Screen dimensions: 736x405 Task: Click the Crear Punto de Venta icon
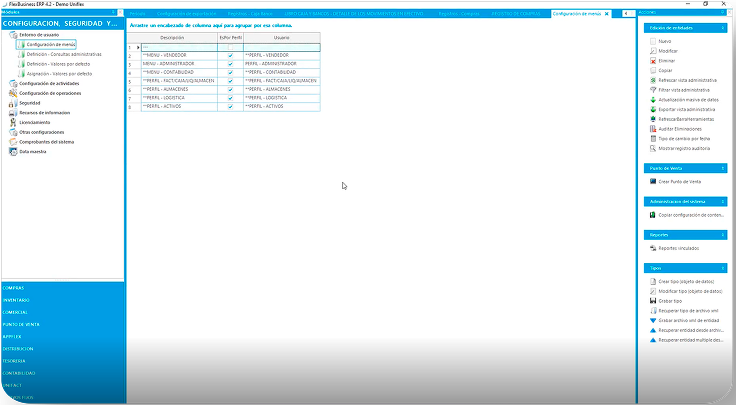[653, 181]
